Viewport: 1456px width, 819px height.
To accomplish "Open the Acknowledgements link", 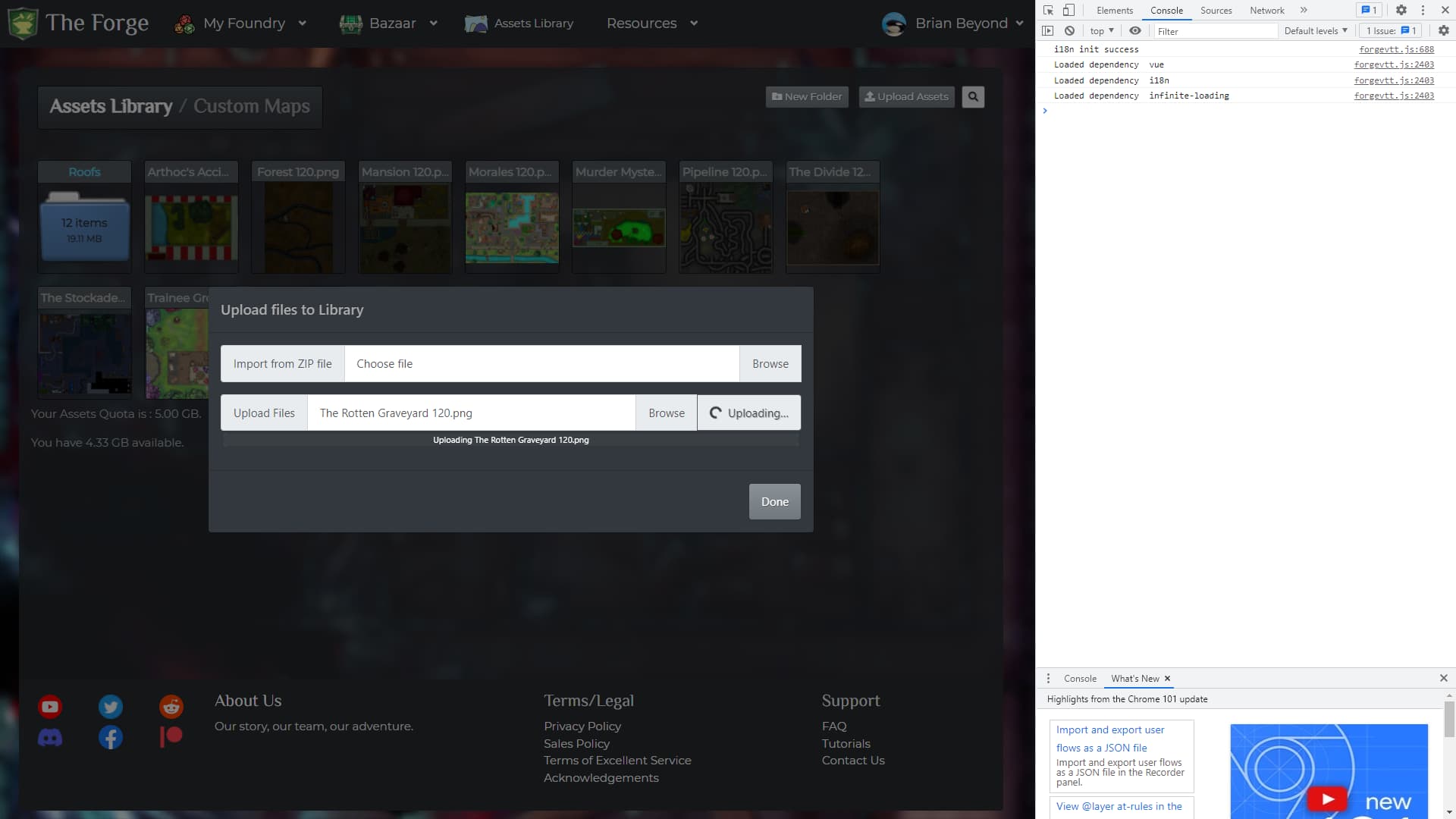I will pos(601,778).
